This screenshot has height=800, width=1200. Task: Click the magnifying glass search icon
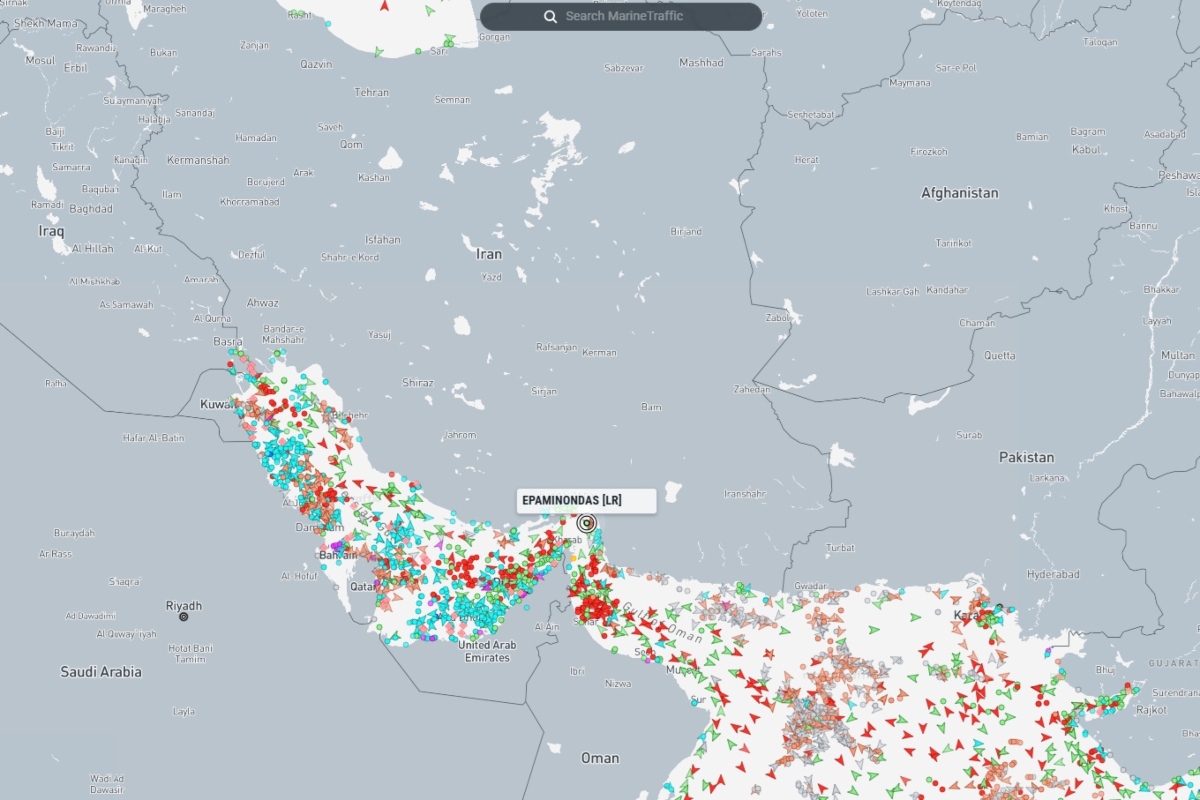[550, 16]
